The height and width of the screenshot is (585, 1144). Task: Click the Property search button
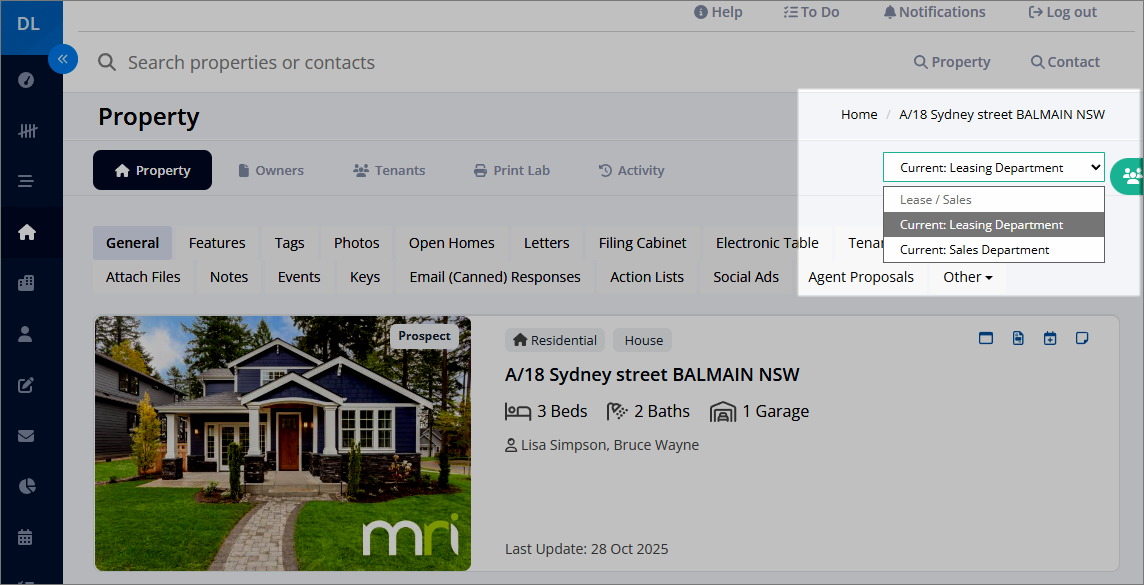[952, 62]
